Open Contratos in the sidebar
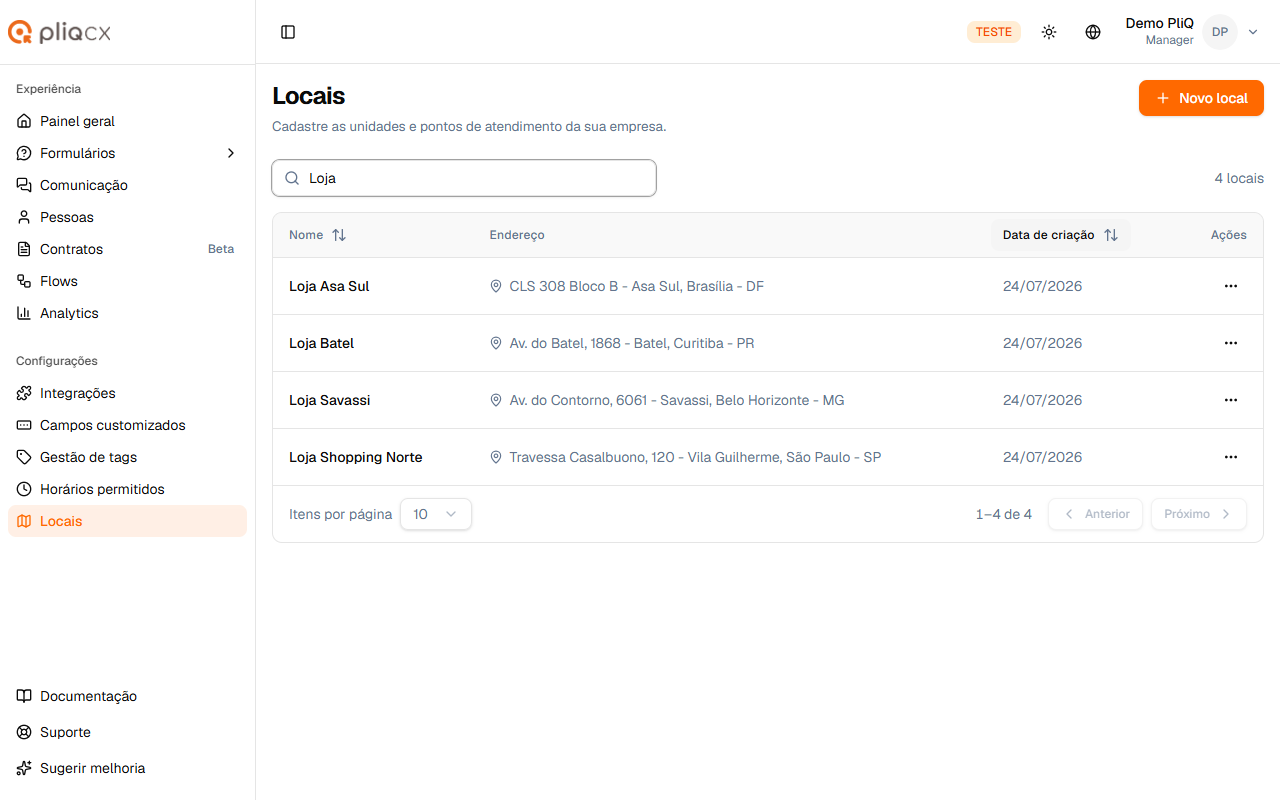This screenshot has height=800, width=1280. click(x=127, y=249)
